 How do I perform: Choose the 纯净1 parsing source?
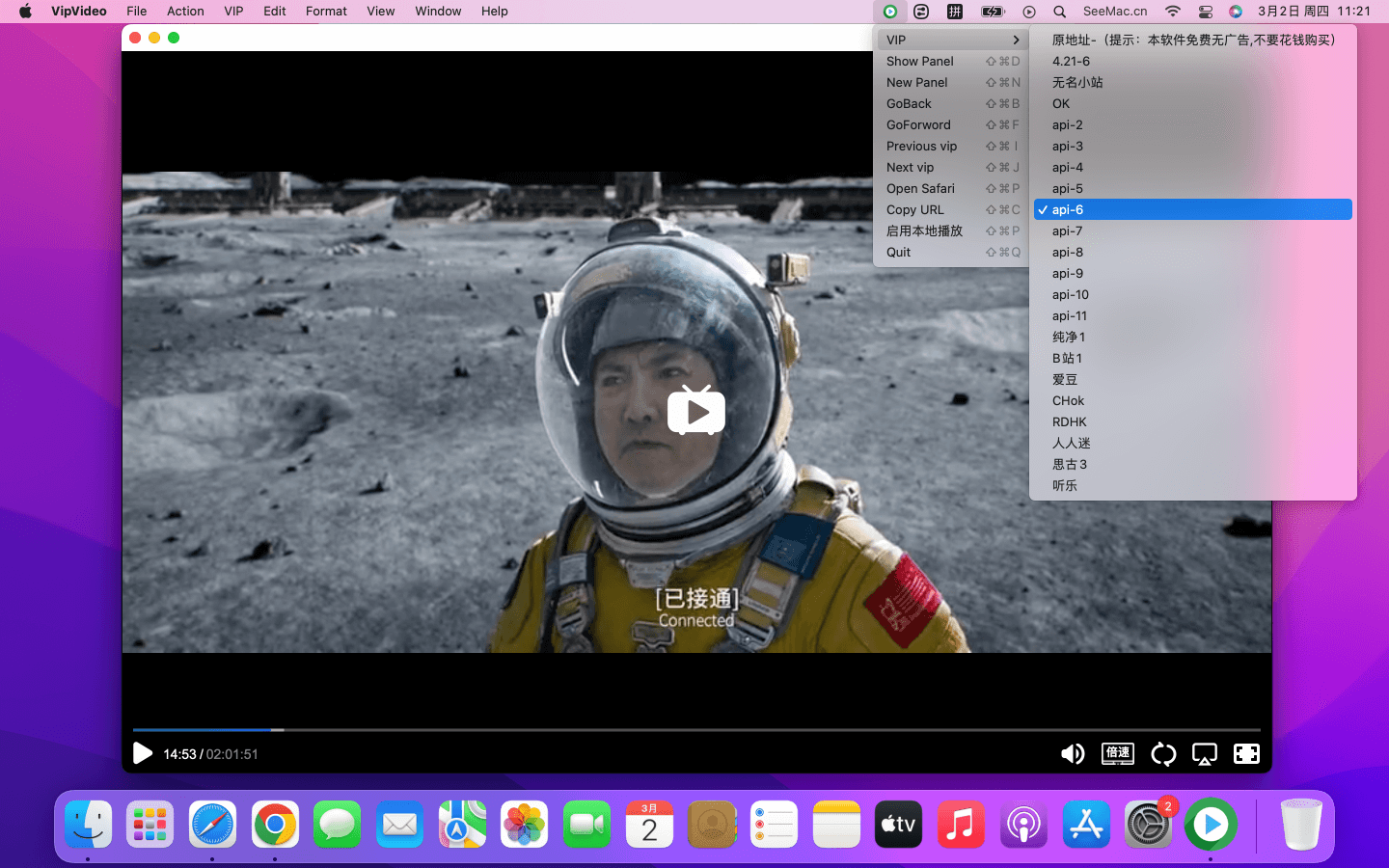click(1069, 337)
